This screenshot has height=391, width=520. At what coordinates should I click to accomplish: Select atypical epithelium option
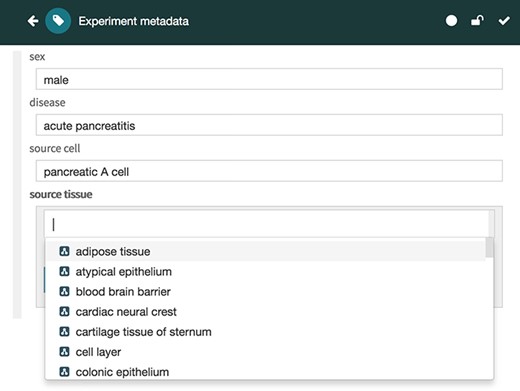(265, 271)
